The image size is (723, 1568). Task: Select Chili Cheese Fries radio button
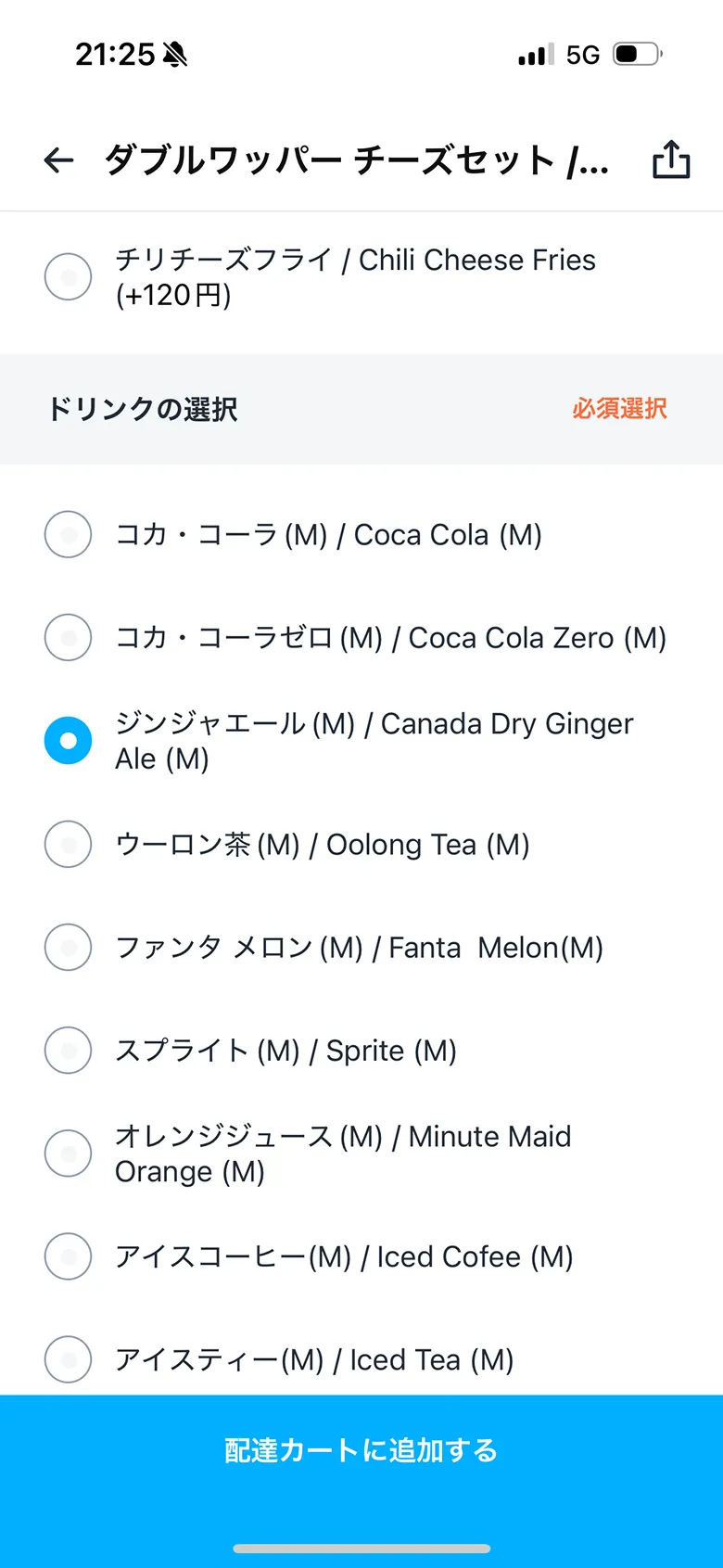69,276
